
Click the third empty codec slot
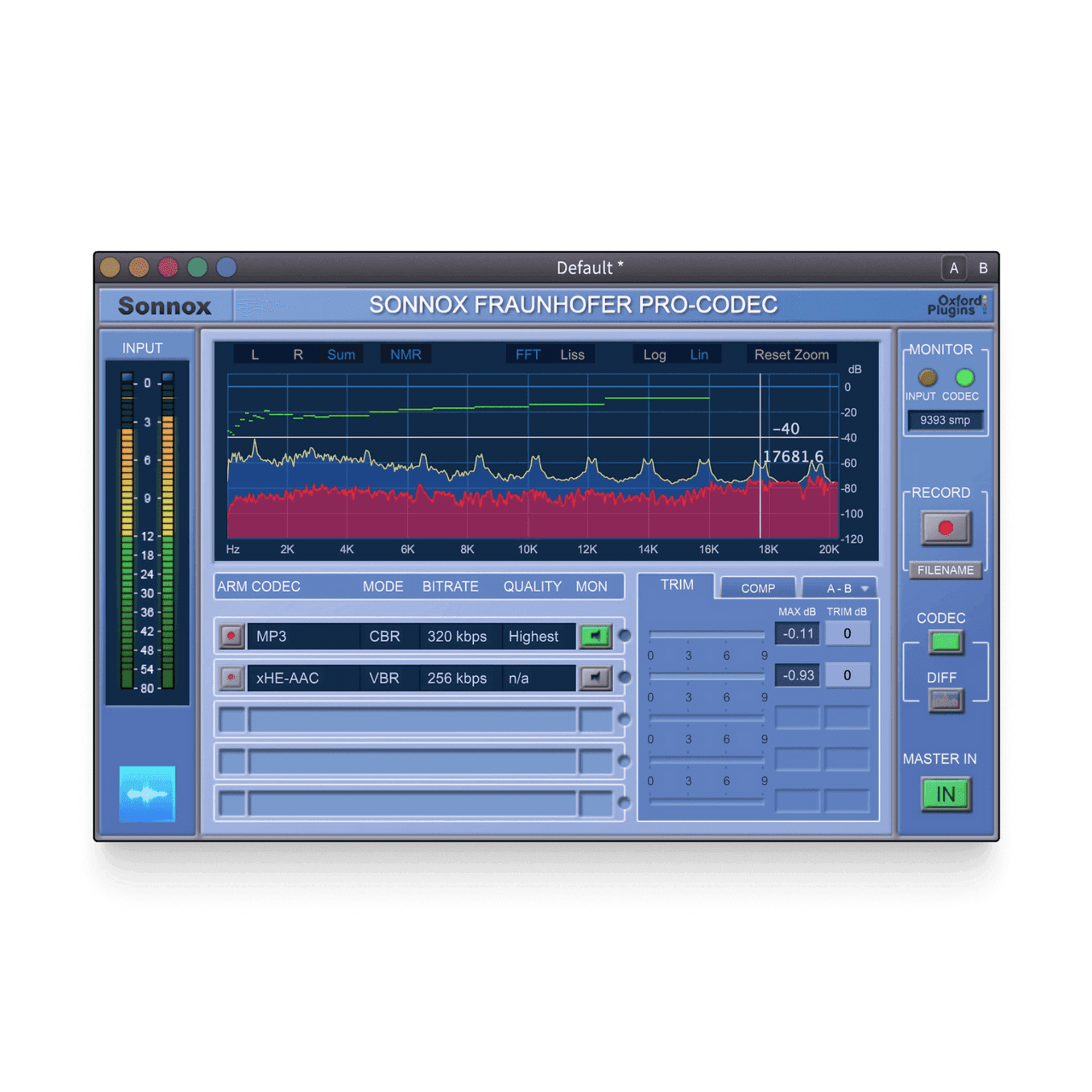419,719
